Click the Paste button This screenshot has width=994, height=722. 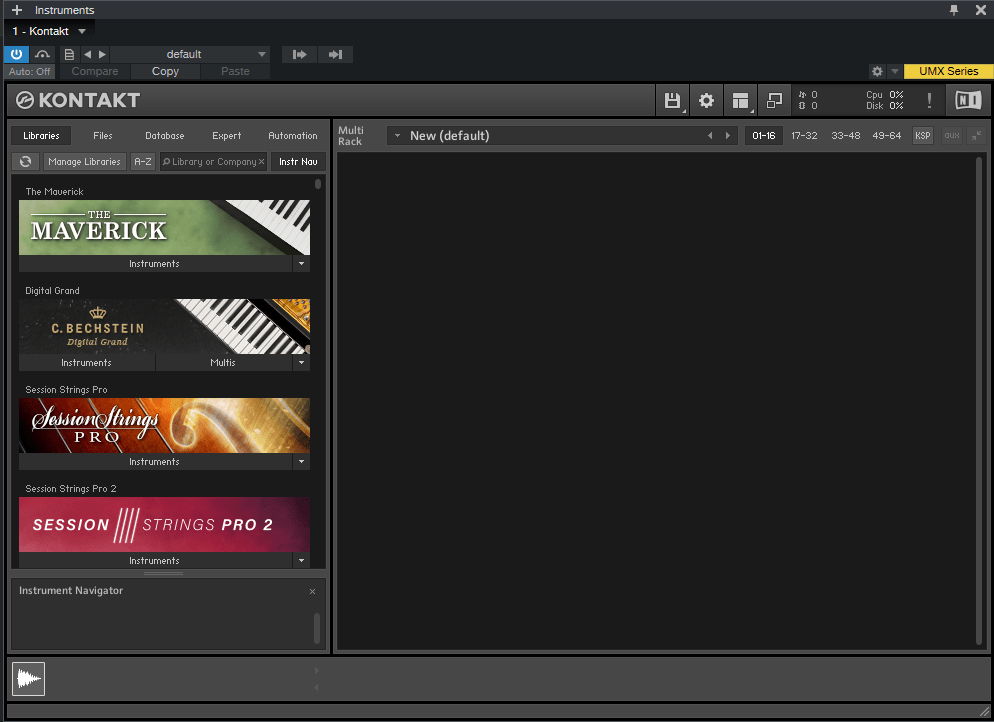pos(235,72)
